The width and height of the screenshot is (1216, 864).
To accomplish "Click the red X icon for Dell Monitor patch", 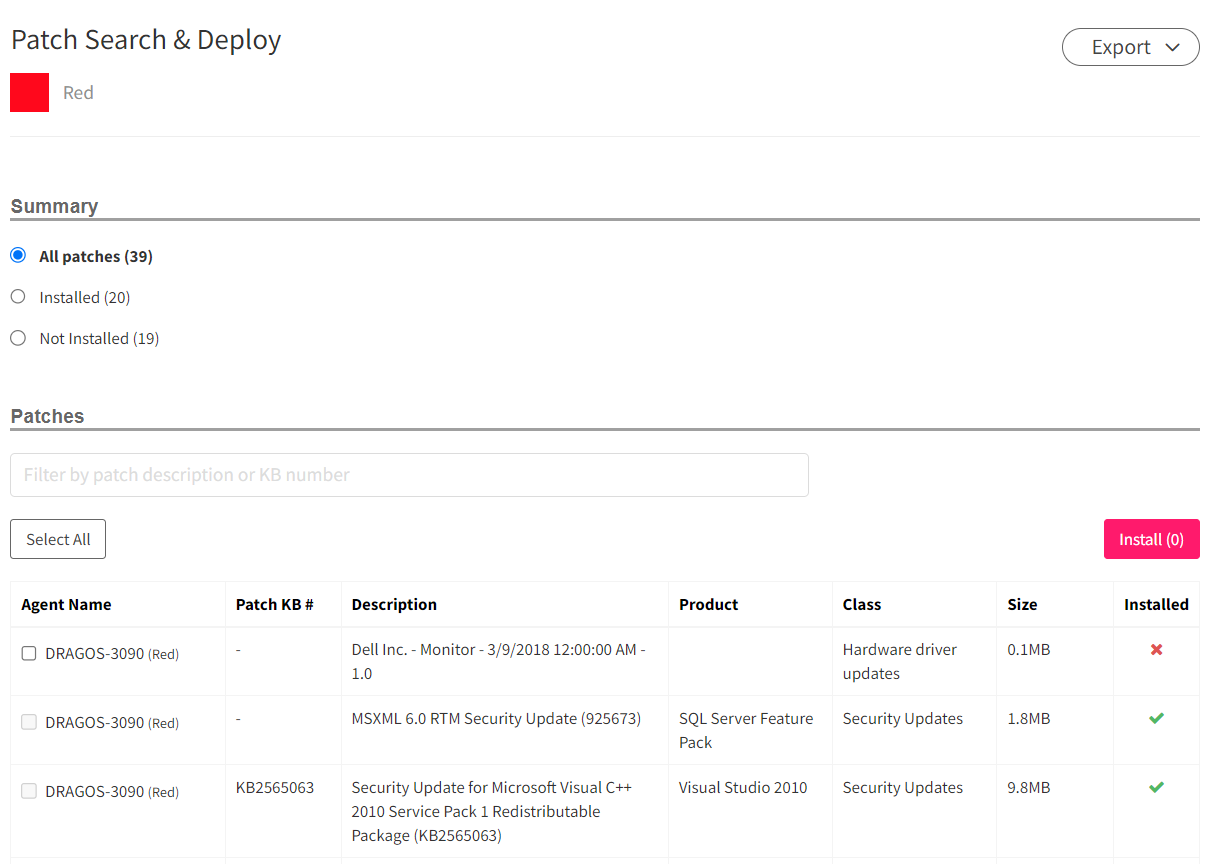I will click(1156, 650).
